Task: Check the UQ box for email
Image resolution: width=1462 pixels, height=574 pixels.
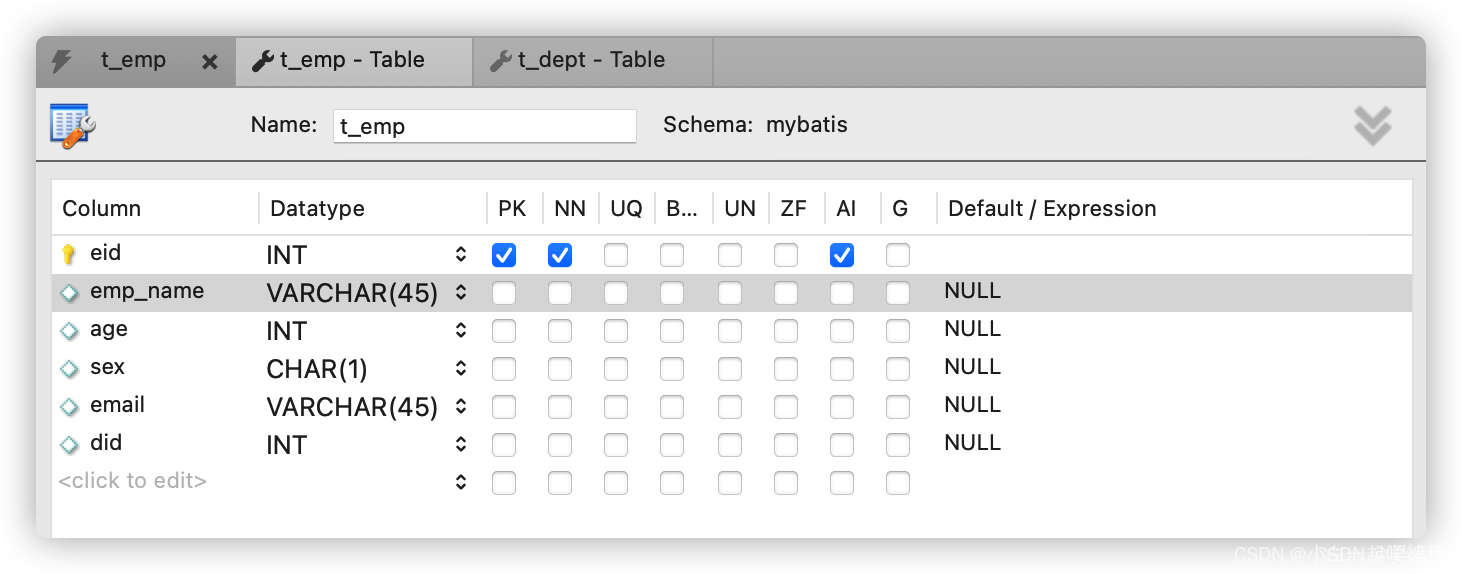Action: 616,407
